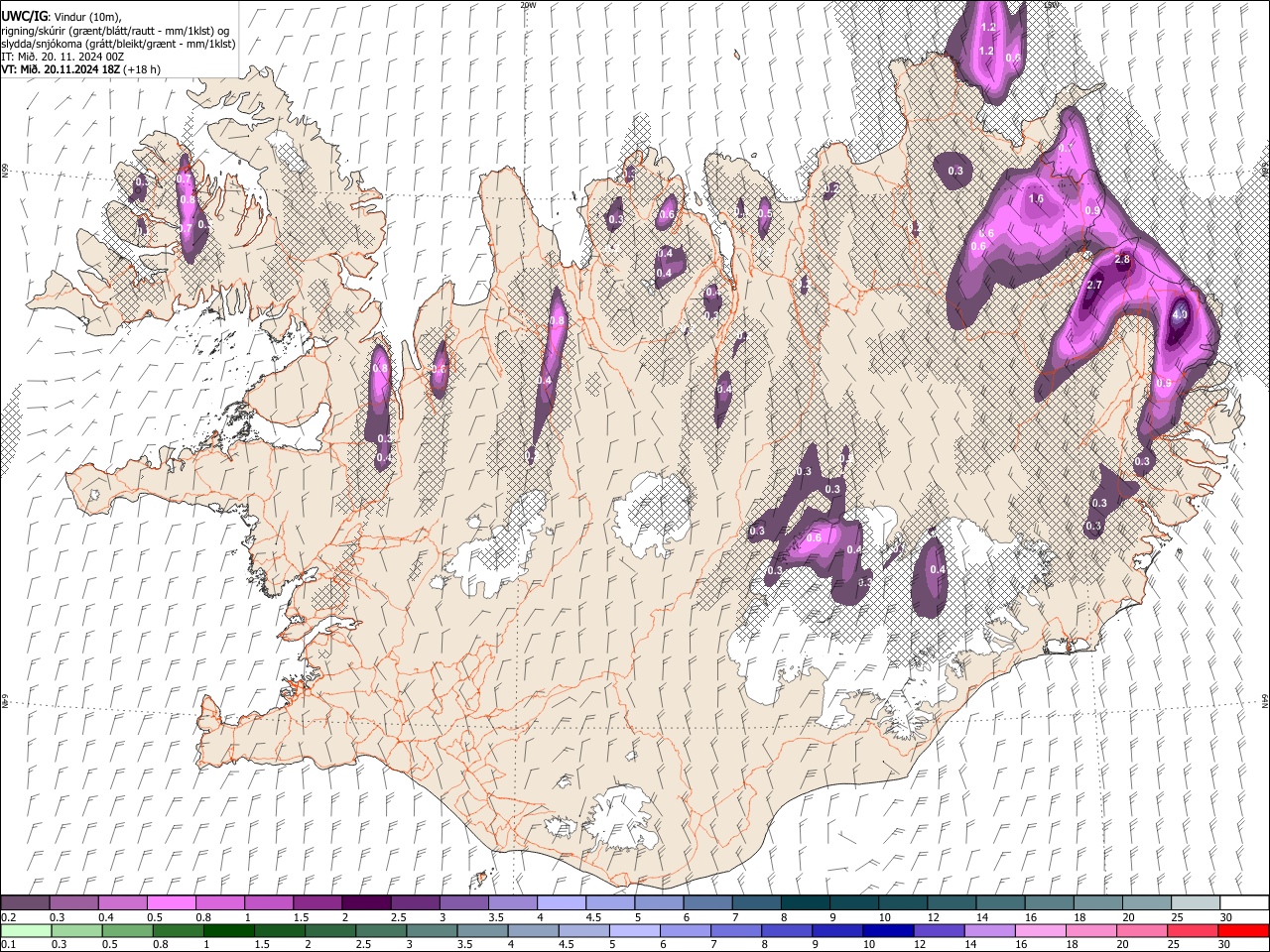
Task: Pick the bright pink swatch between 0.5 and 0.8
Action: pos(171,902)
